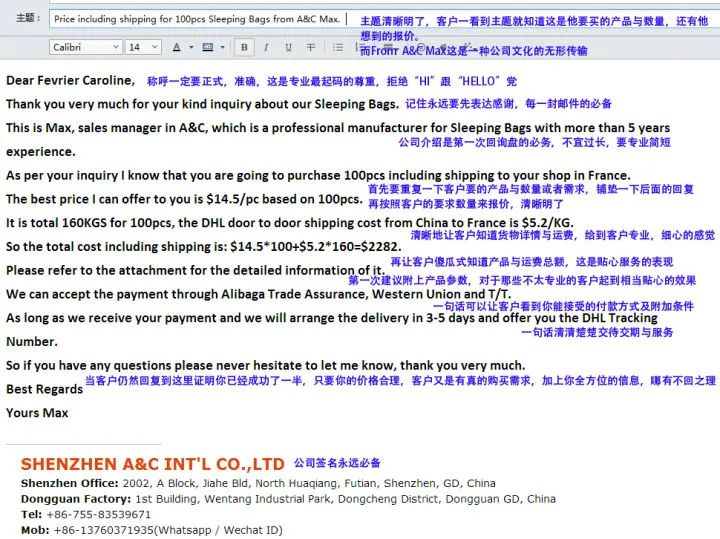The height and width of the screenshot is (539, 720).
Task: Open the font size 14 dropdown
Action: tap(143, 47)
